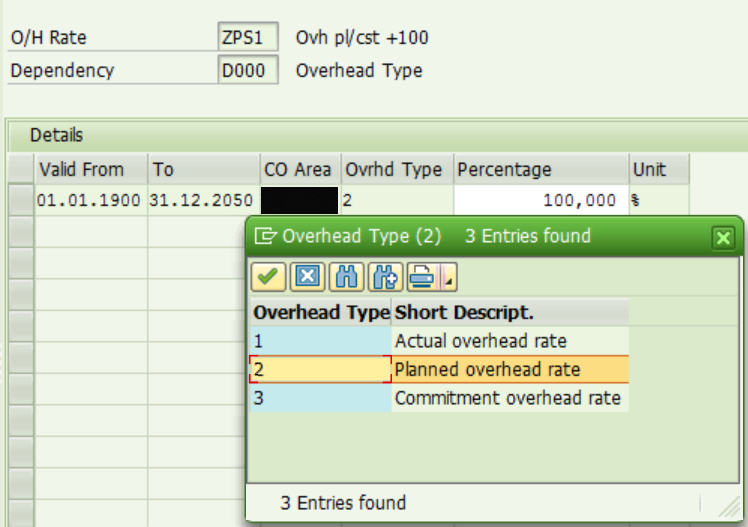Click the Unit column header
The width and height of the screenshot is (748, 527).
(x=659, y=169)
